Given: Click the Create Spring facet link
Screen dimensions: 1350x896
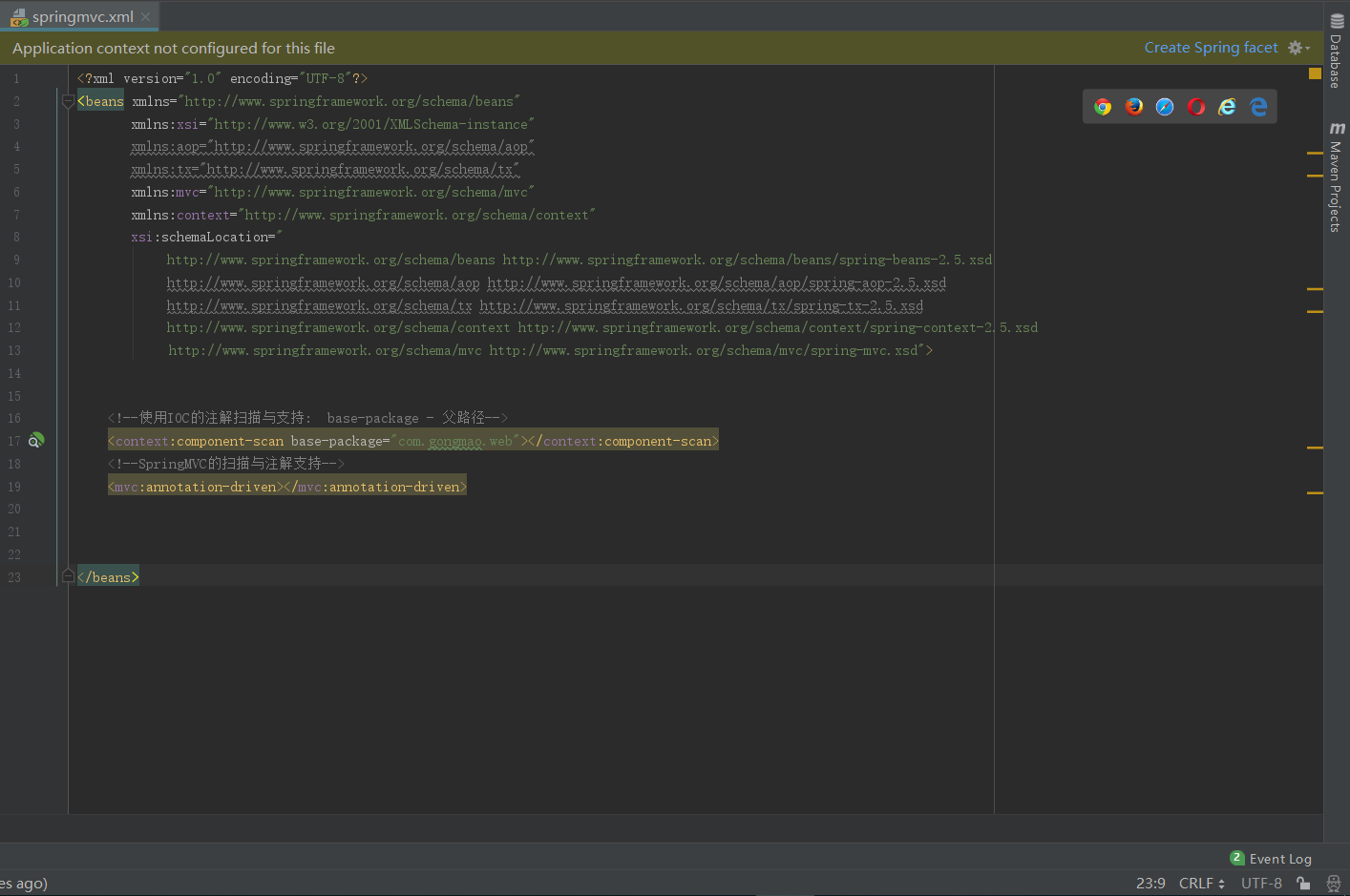Looking at the screenshot, I should 1211,48.
